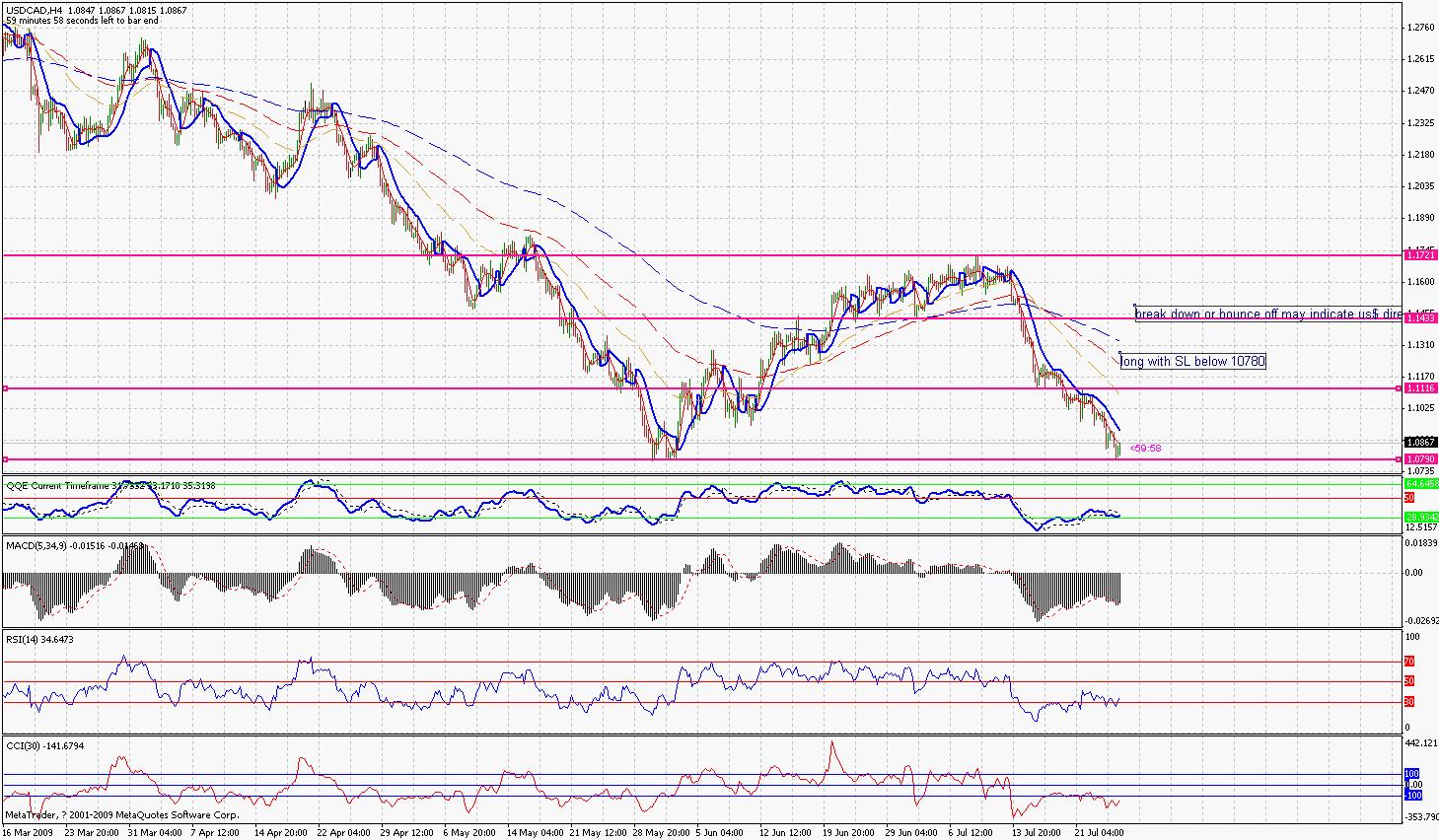Image resolution: width=1439 pixels, height=840 pixels.
Task: Click the 13 Jul 20:00 time axis label
Action: click(x=1039, y=833)
